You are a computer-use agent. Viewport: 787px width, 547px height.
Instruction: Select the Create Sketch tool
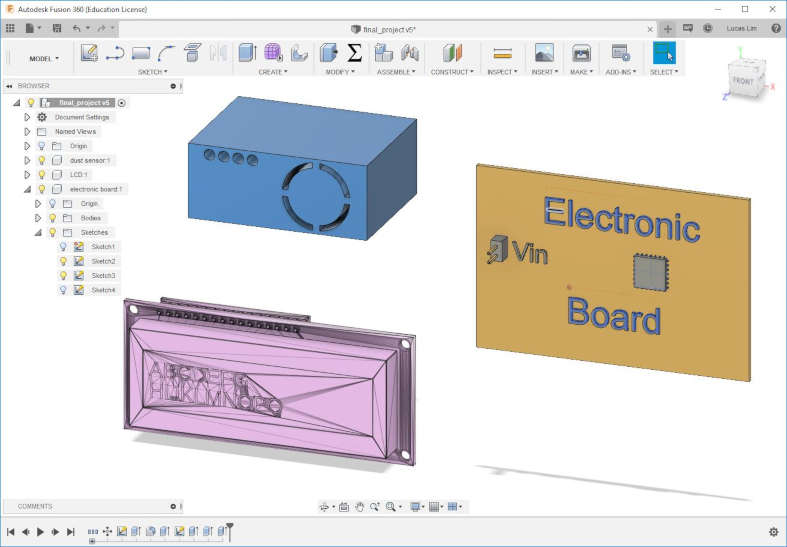click(x=89, y=53)
